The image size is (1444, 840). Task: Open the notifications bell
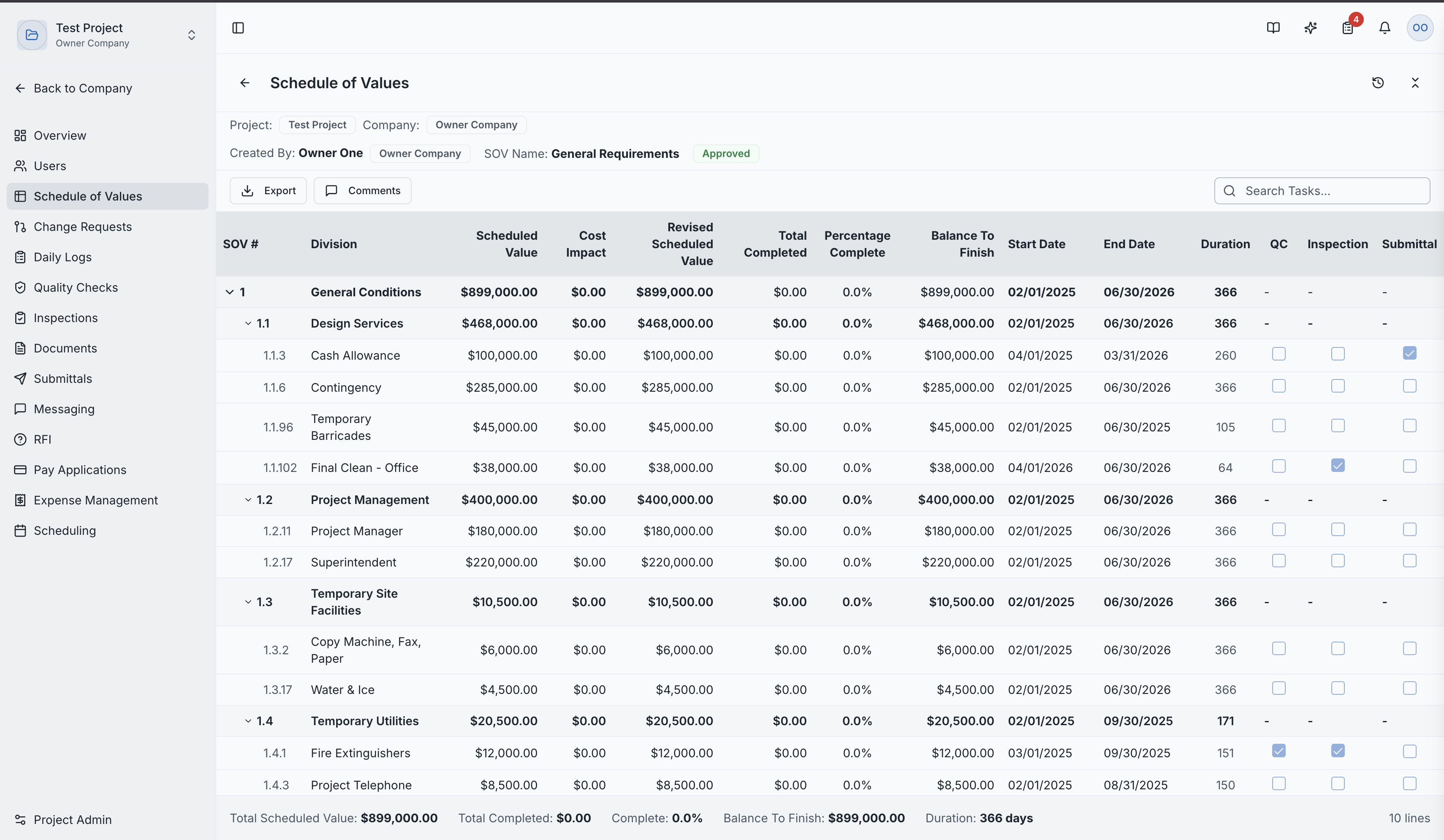(1384, 27)
